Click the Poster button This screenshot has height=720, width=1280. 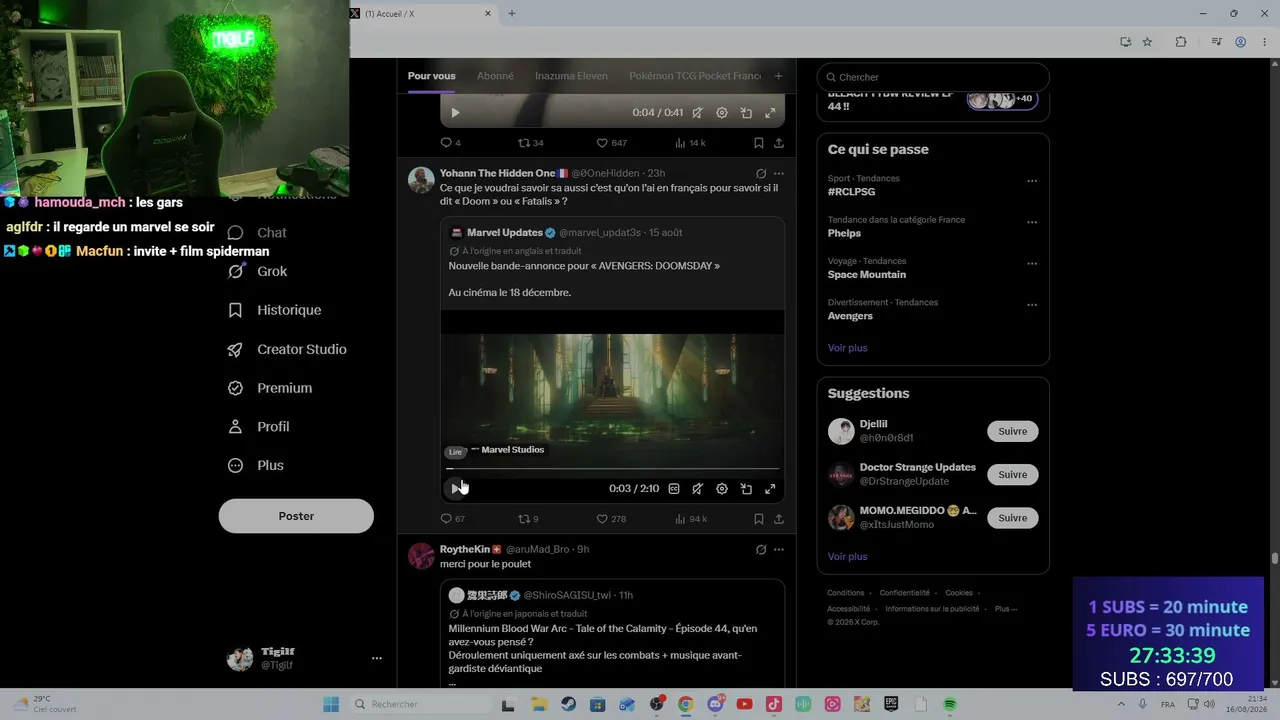296,516
